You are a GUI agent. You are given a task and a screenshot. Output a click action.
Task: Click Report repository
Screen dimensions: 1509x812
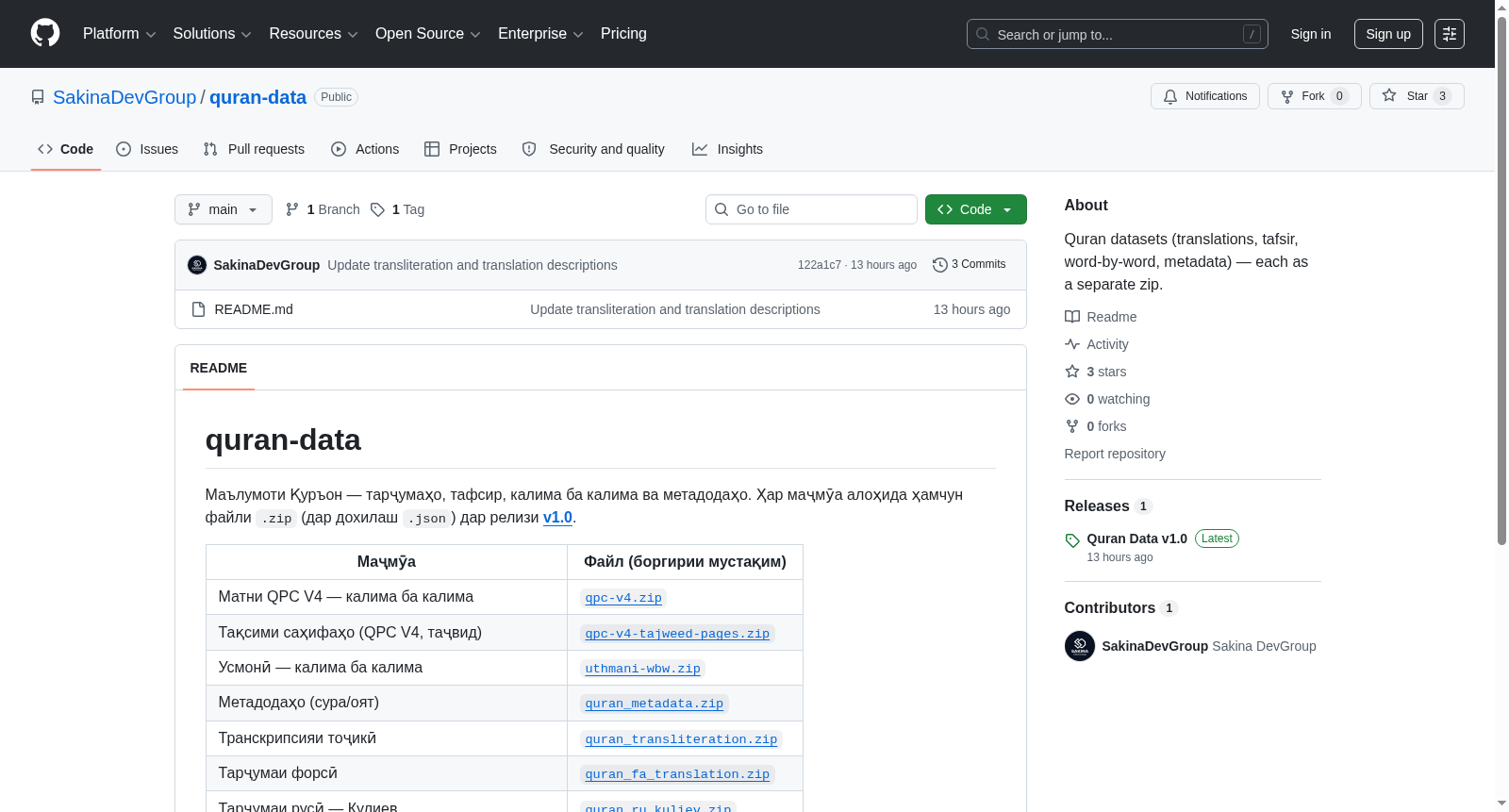tap(1115, 454)
